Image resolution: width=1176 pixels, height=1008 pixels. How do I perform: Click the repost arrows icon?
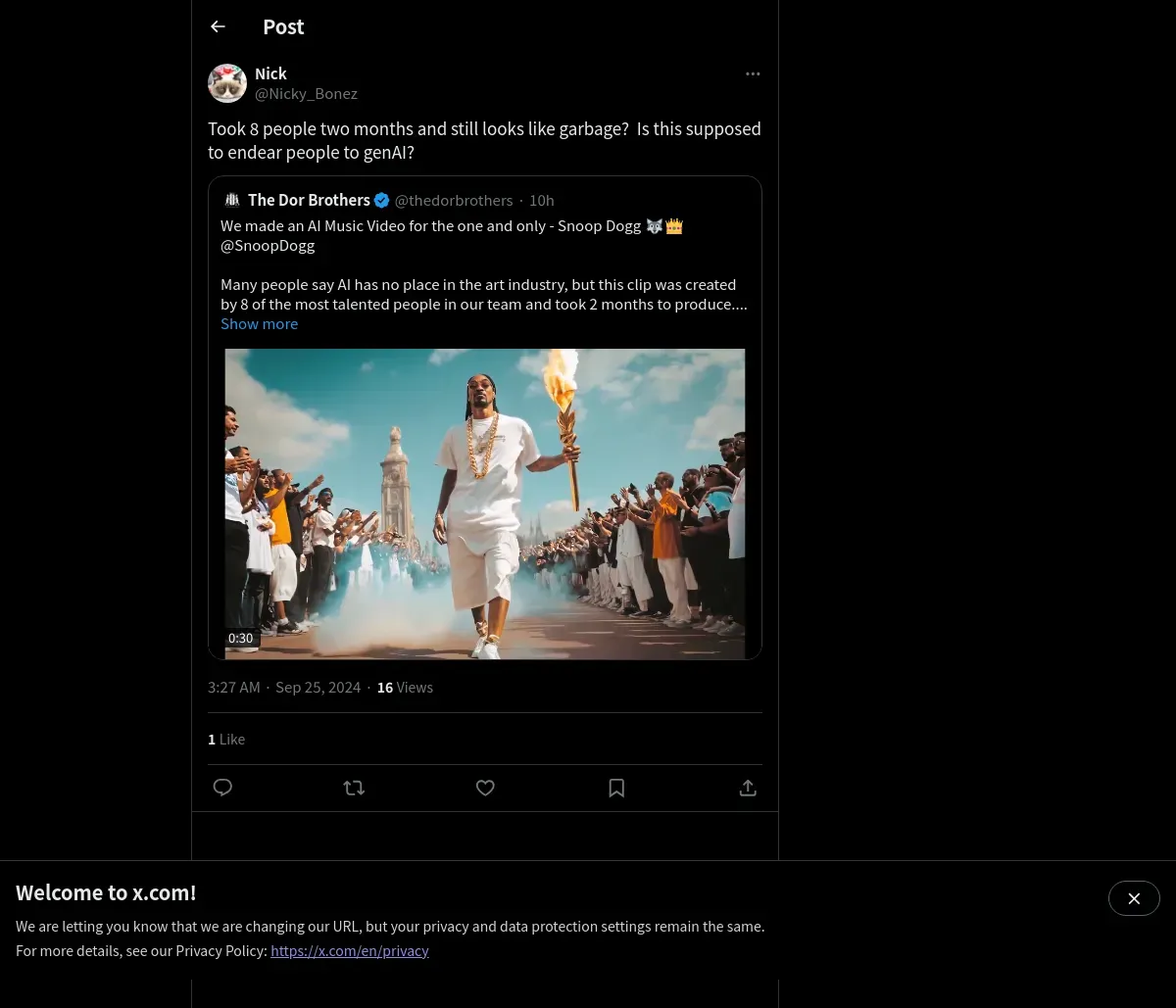[354, 788]
